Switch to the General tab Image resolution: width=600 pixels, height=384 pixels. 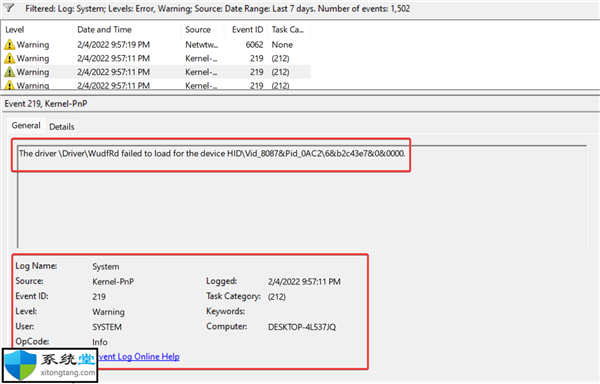click(x=26, y=125)
